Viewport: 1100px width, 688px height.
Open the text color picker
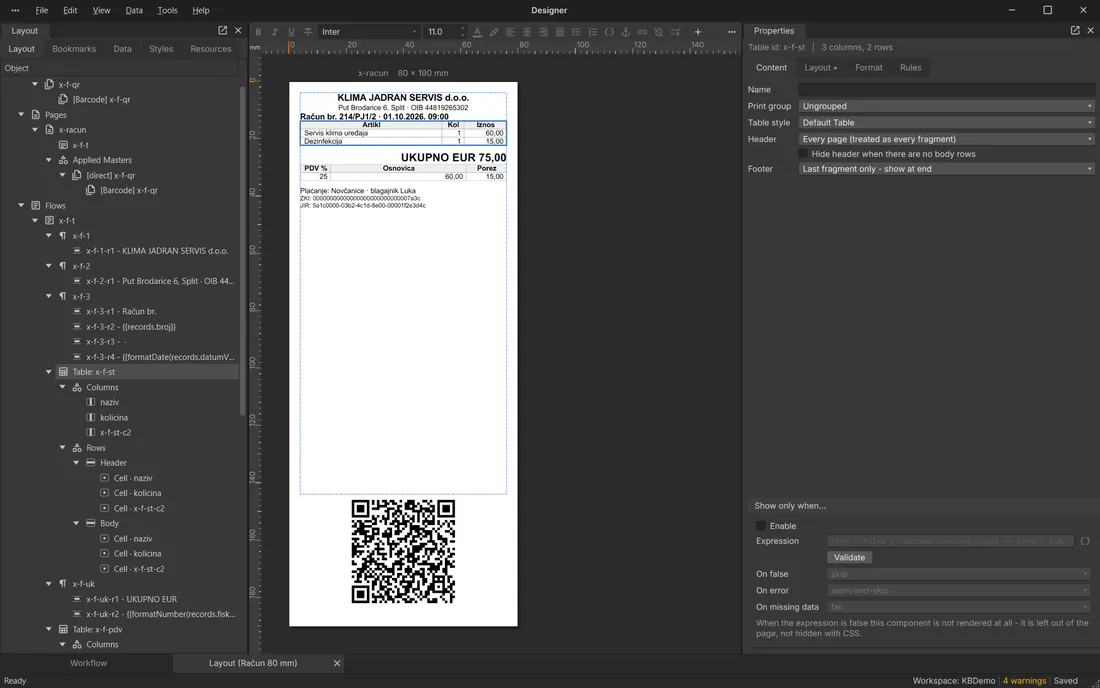pyautogui.click(x=477, y=32)
